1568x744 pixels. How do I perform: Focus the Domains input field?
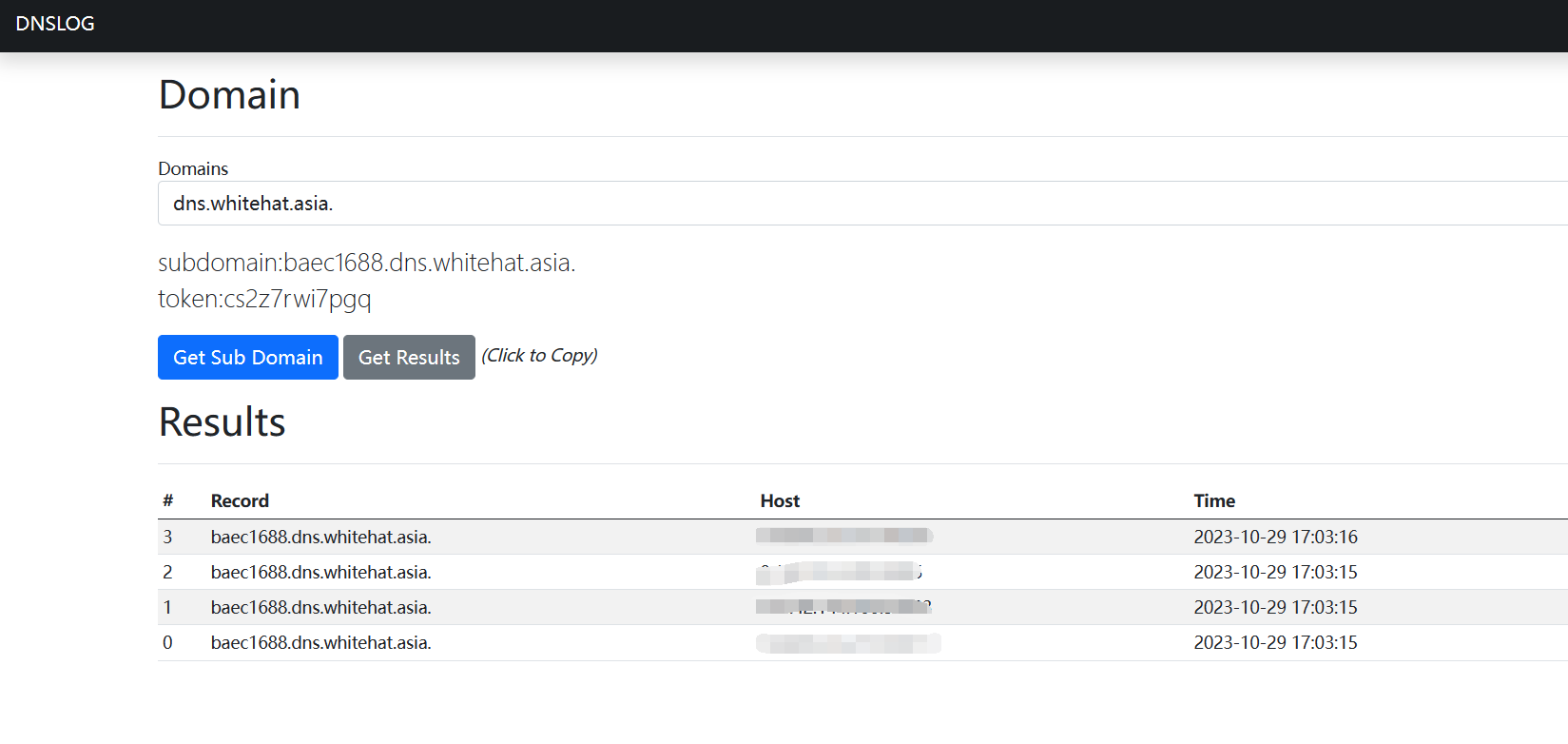[x=856, y=204]
